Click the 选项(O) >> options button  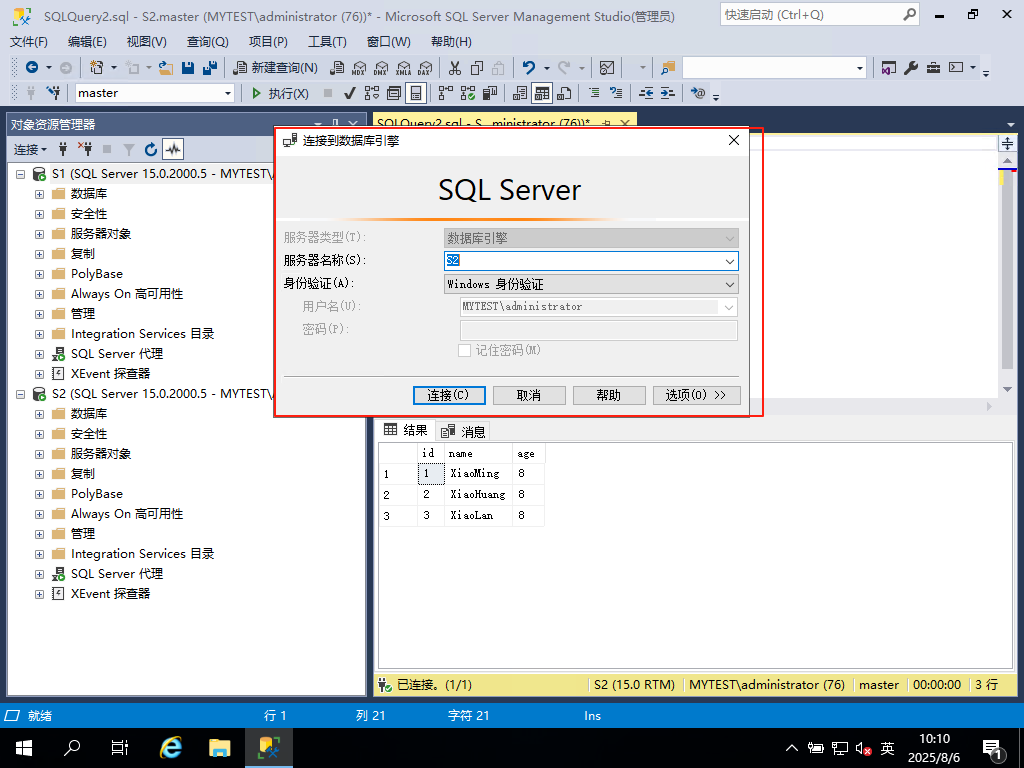(696, 395)
